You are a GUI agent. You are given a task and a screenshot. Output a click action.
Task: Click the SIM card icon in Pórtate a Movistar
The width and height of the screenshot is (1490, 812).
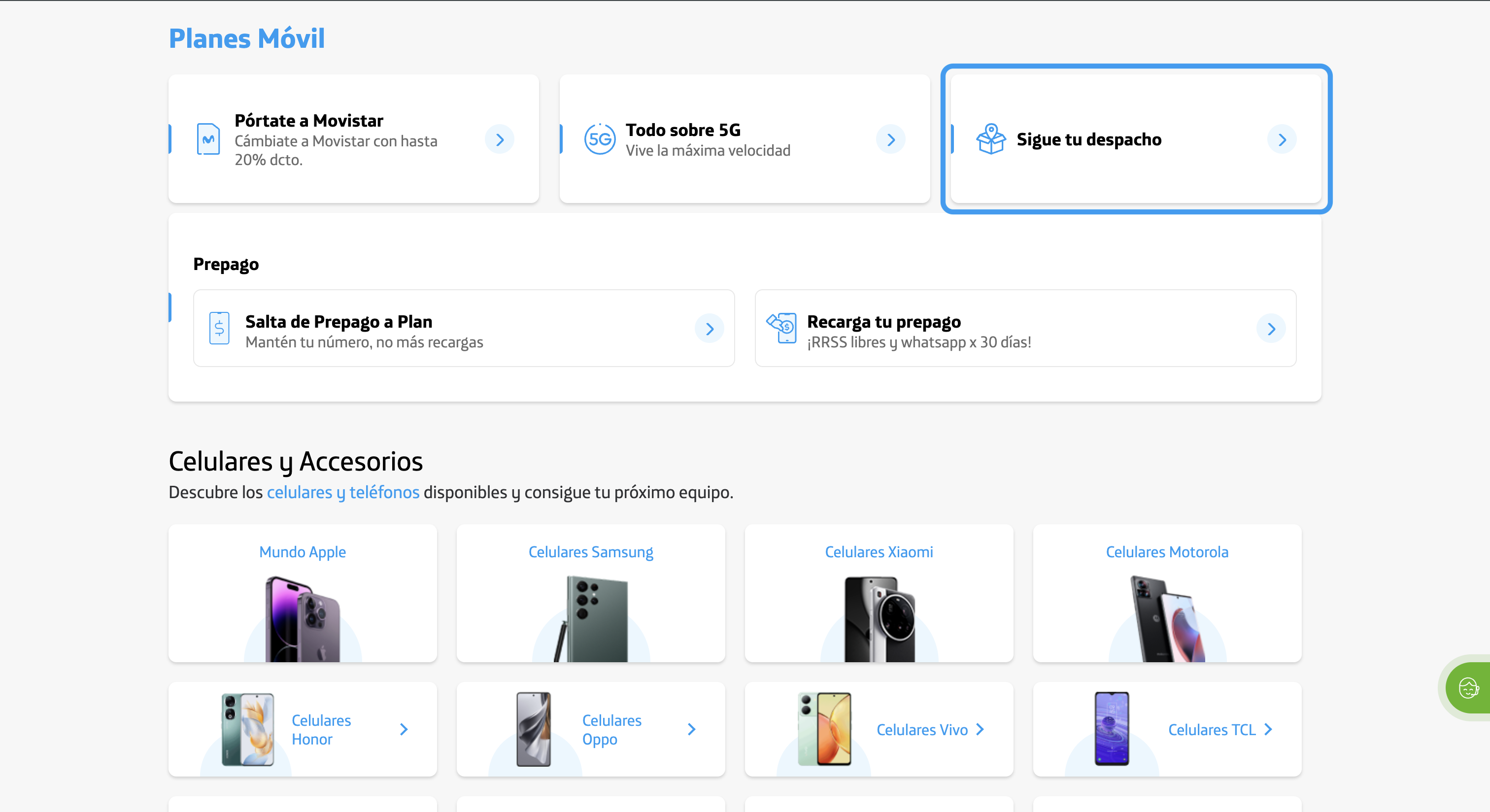[x=208, y=139]
